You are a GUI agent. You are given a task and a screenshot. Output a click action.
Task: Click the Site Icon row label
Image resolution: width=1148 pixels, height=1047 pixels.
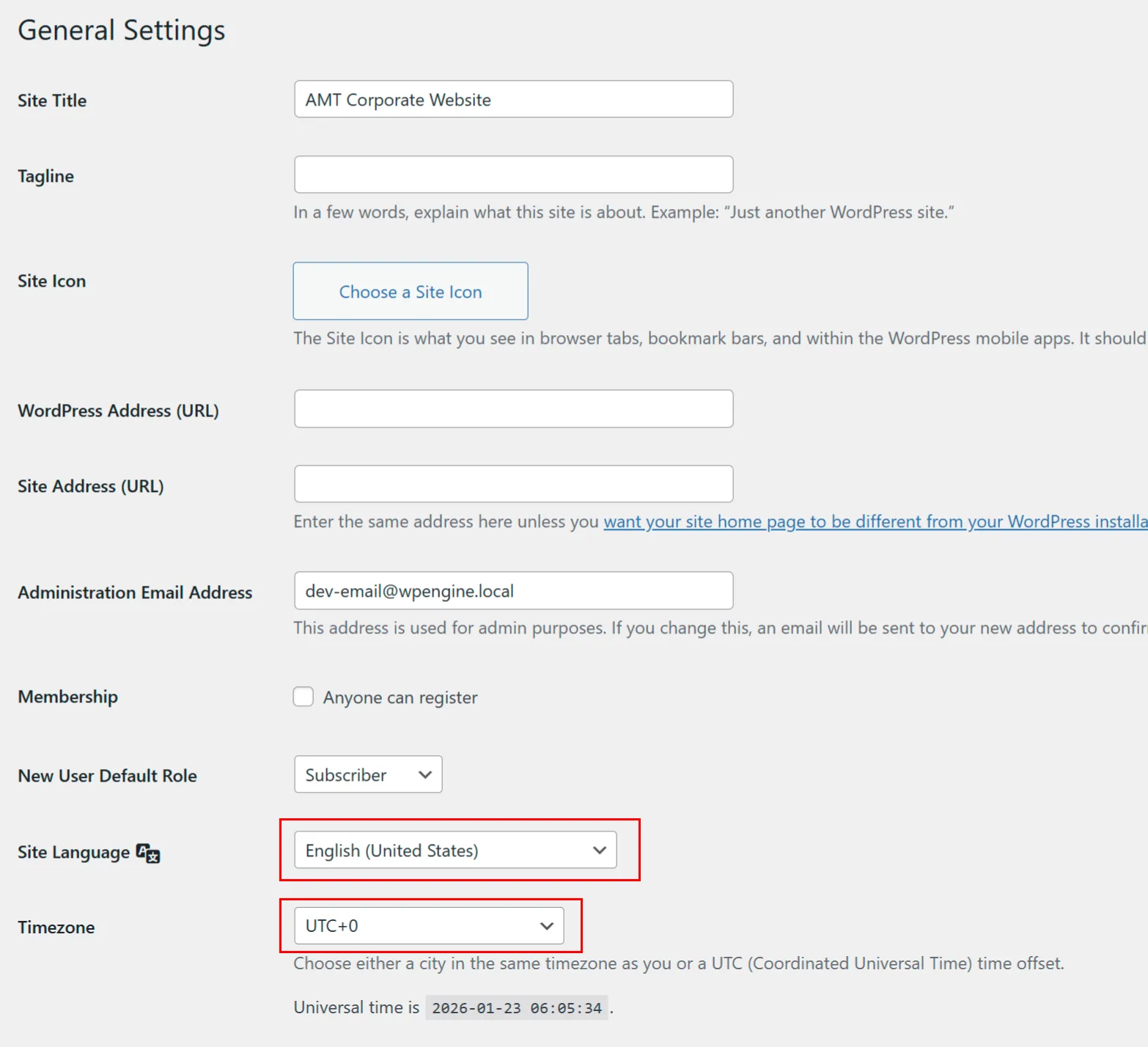51,281
